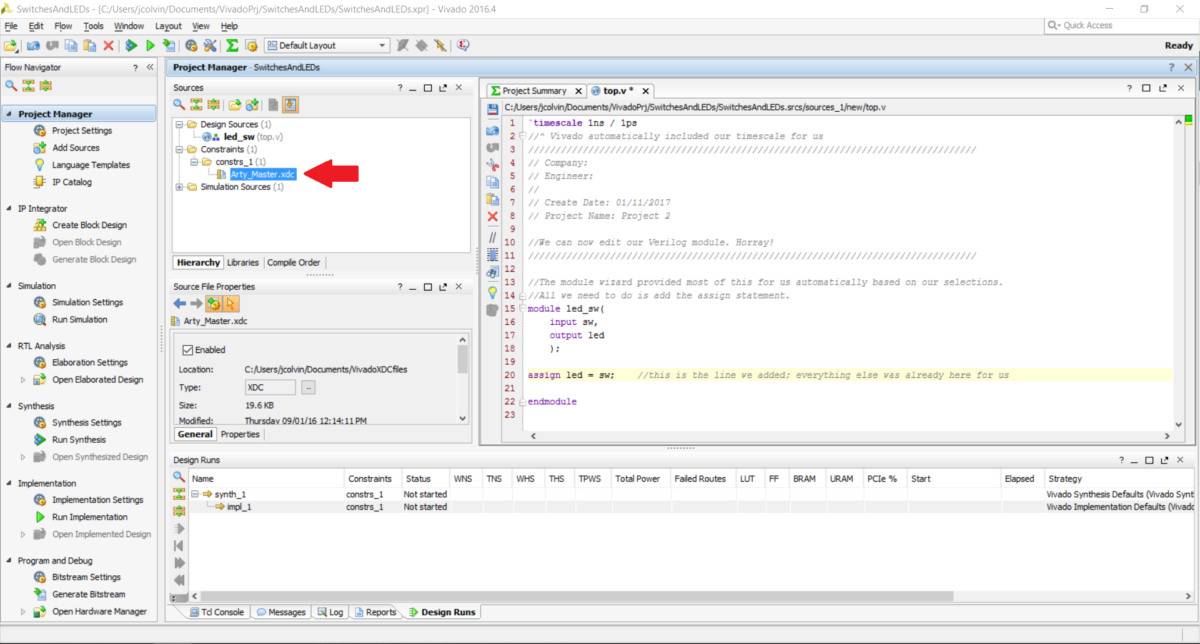Click the editor's horizontal scrollbar
1200x644 pixels.
(x=850, y=436)
